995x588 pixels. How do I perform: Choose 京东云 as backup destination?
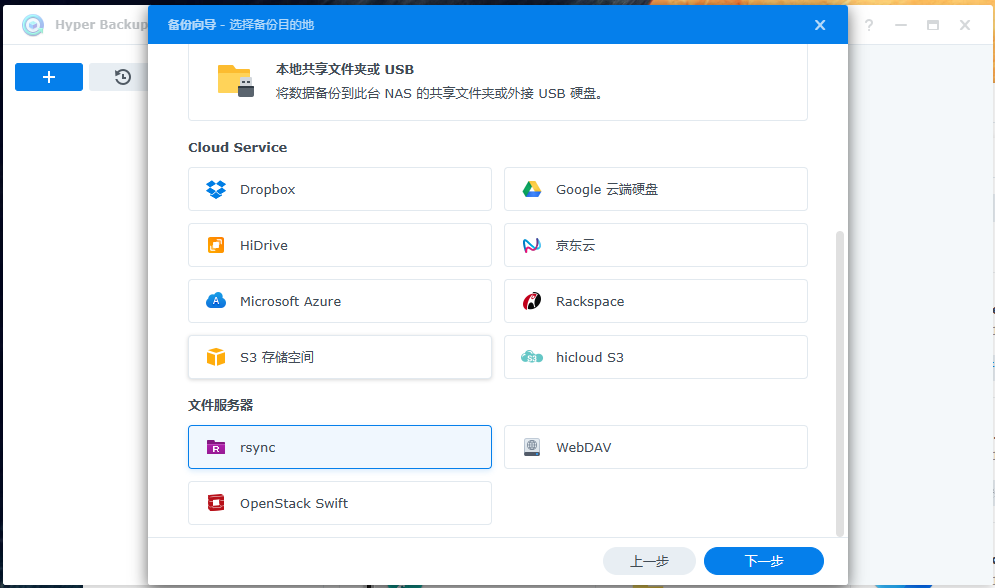pyautogui.click(x=656, y=245)
